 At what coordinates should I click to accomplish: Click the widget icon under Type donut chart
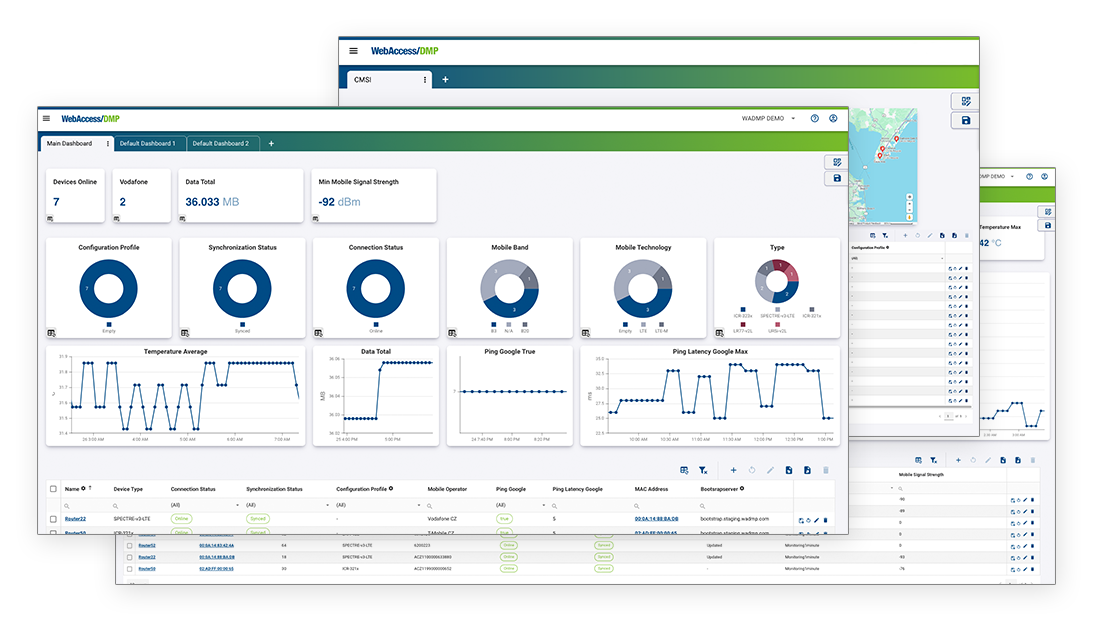(719, 333)
